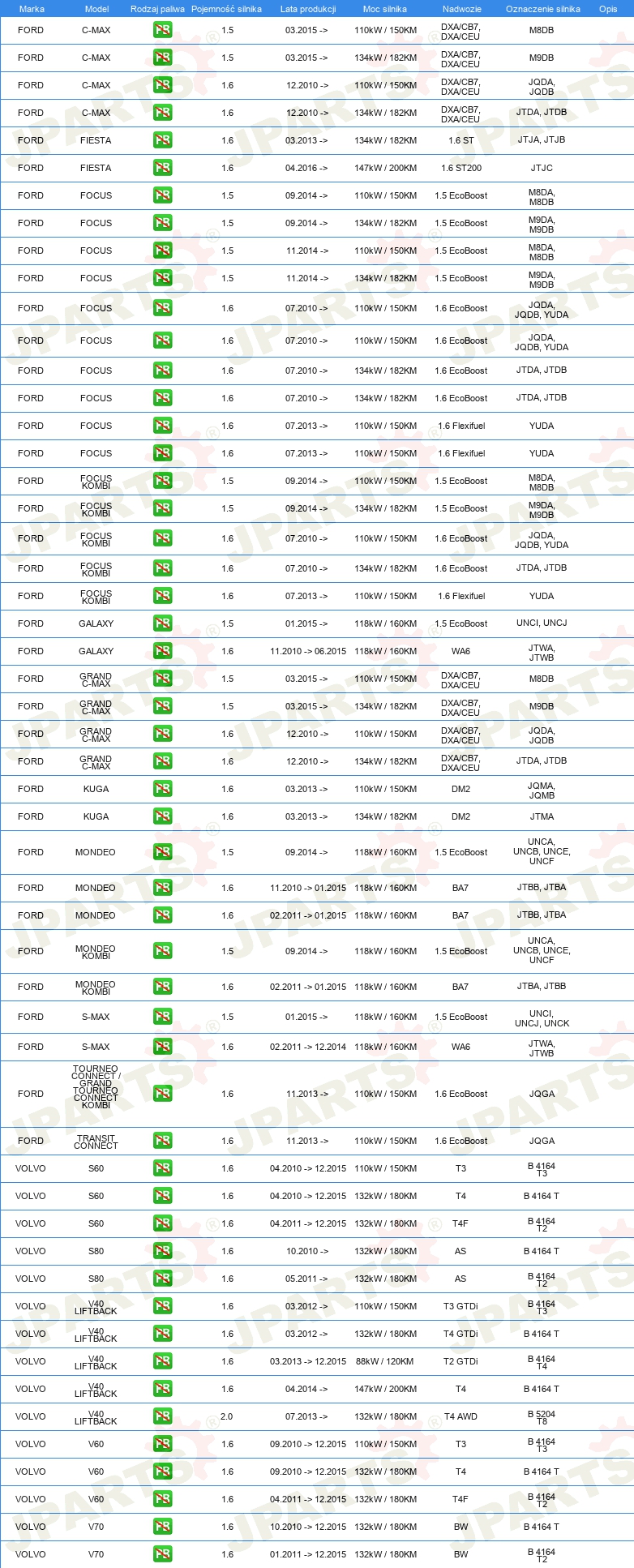The image size is (634, 1568).
Task: Click the body cell 1.6 ST200
Action: tap(461, 168)
